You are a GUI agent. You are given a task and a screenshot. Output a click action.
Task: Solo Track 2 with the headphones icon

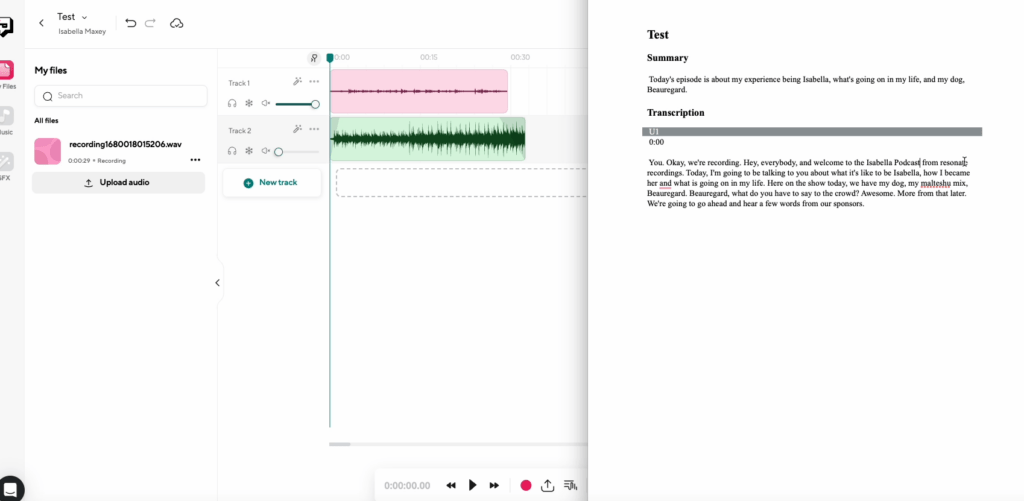point(232,151)
